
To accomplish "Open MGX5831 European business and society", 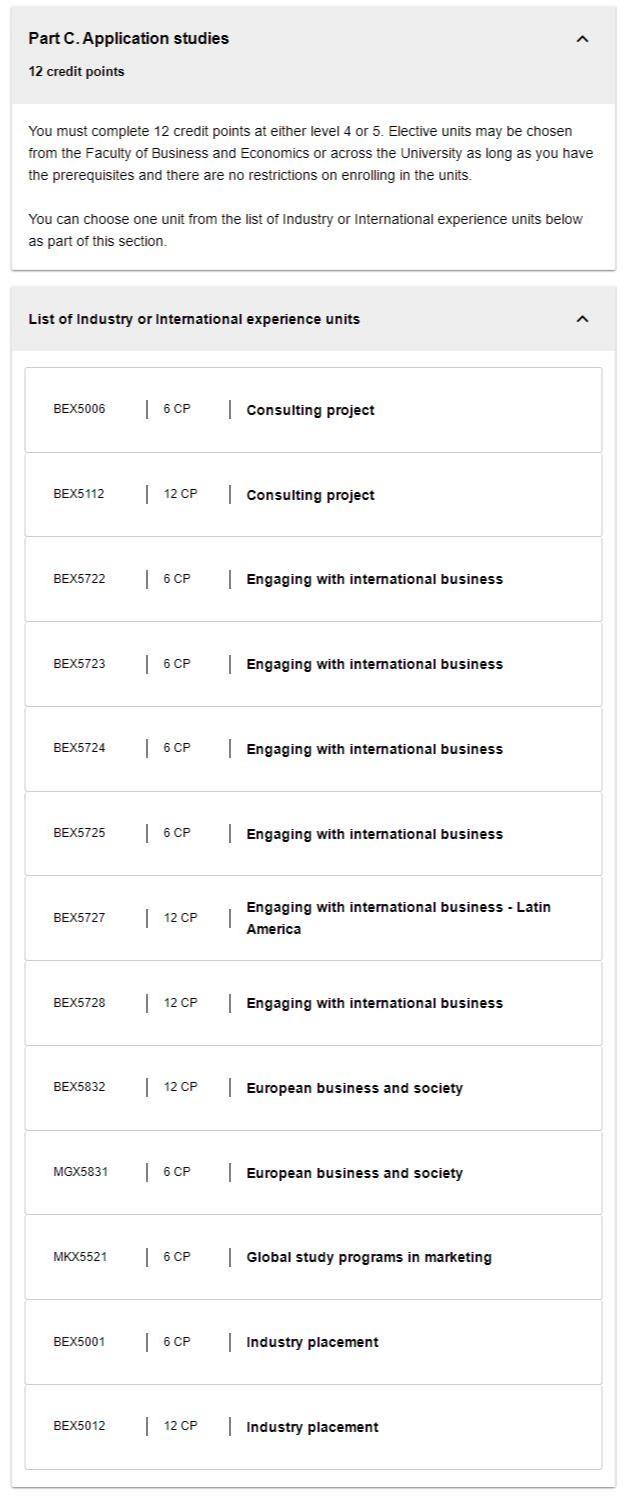I will click(x=313, y=1173).
